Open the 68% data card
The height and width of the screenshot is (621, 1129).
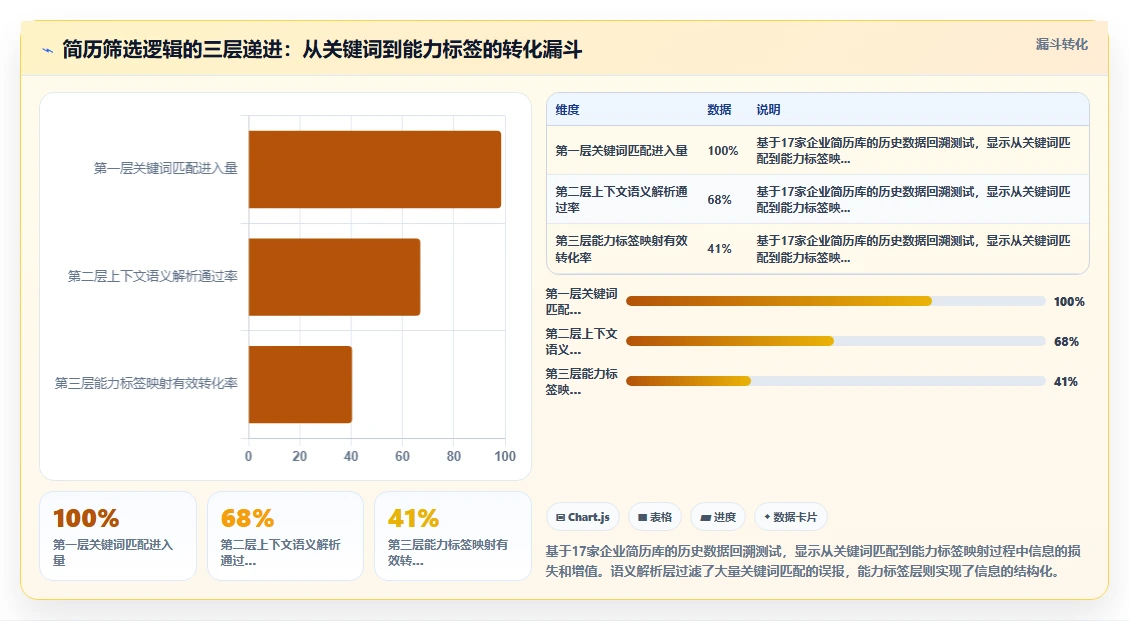pyautogui.click(x=286, y=536)
